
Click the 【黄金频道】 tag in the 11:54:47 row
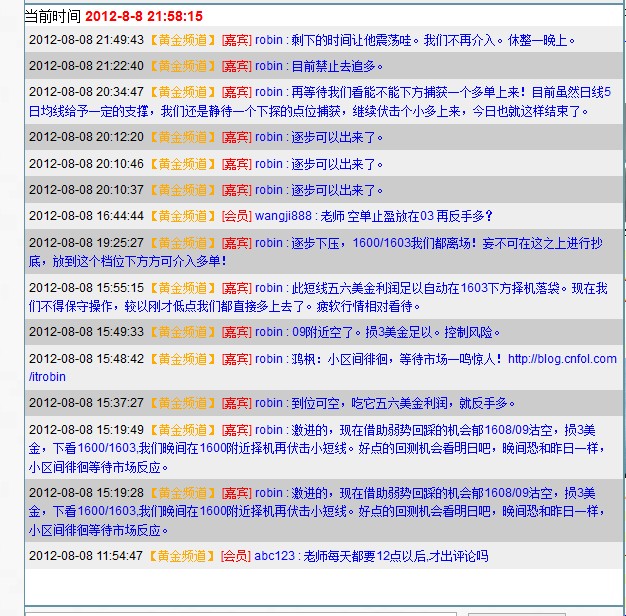[x=182, y=556]
